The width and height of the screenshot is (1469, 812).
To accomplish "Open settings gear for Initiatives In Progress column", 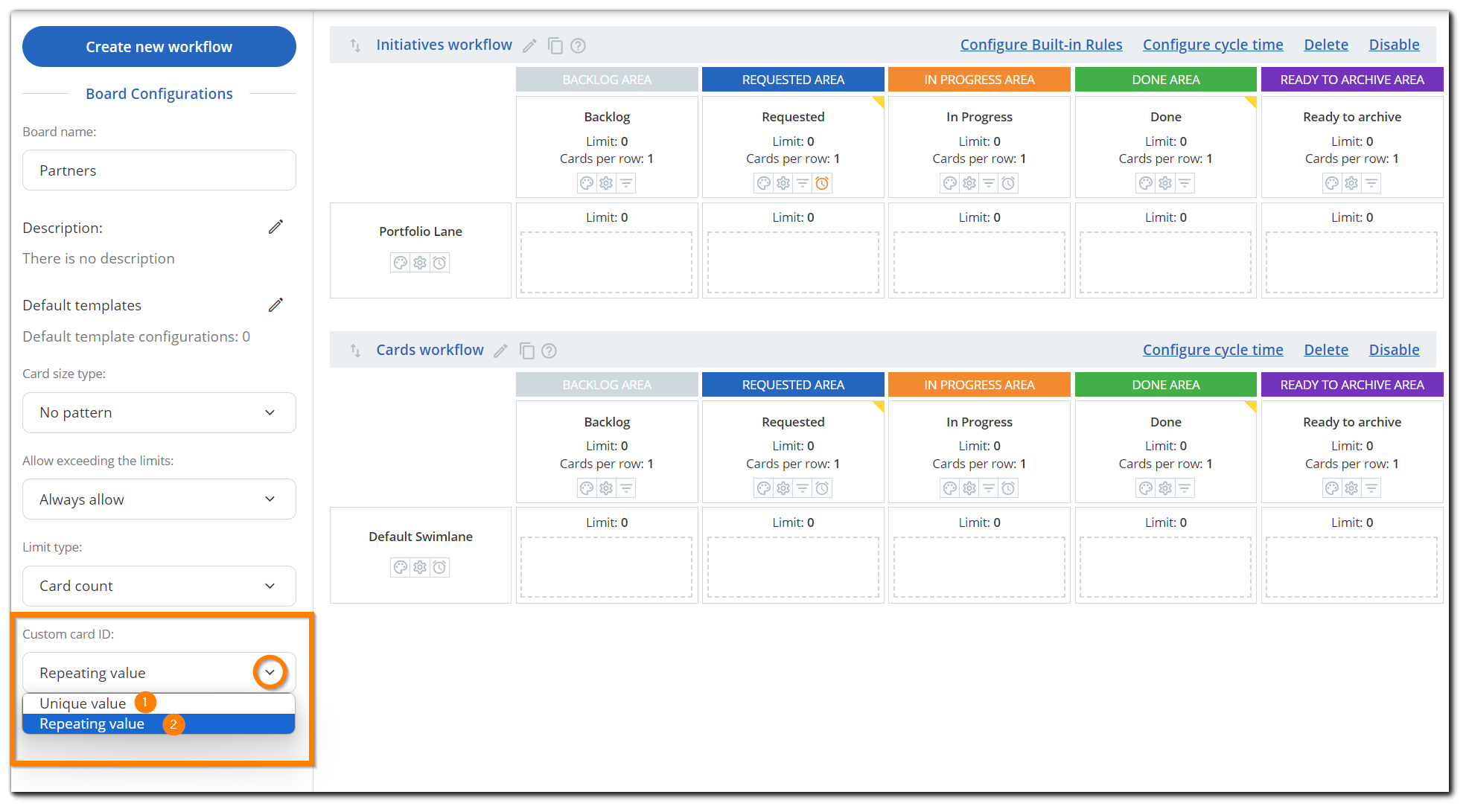I will pyautogui.click(x=969, y=183).
